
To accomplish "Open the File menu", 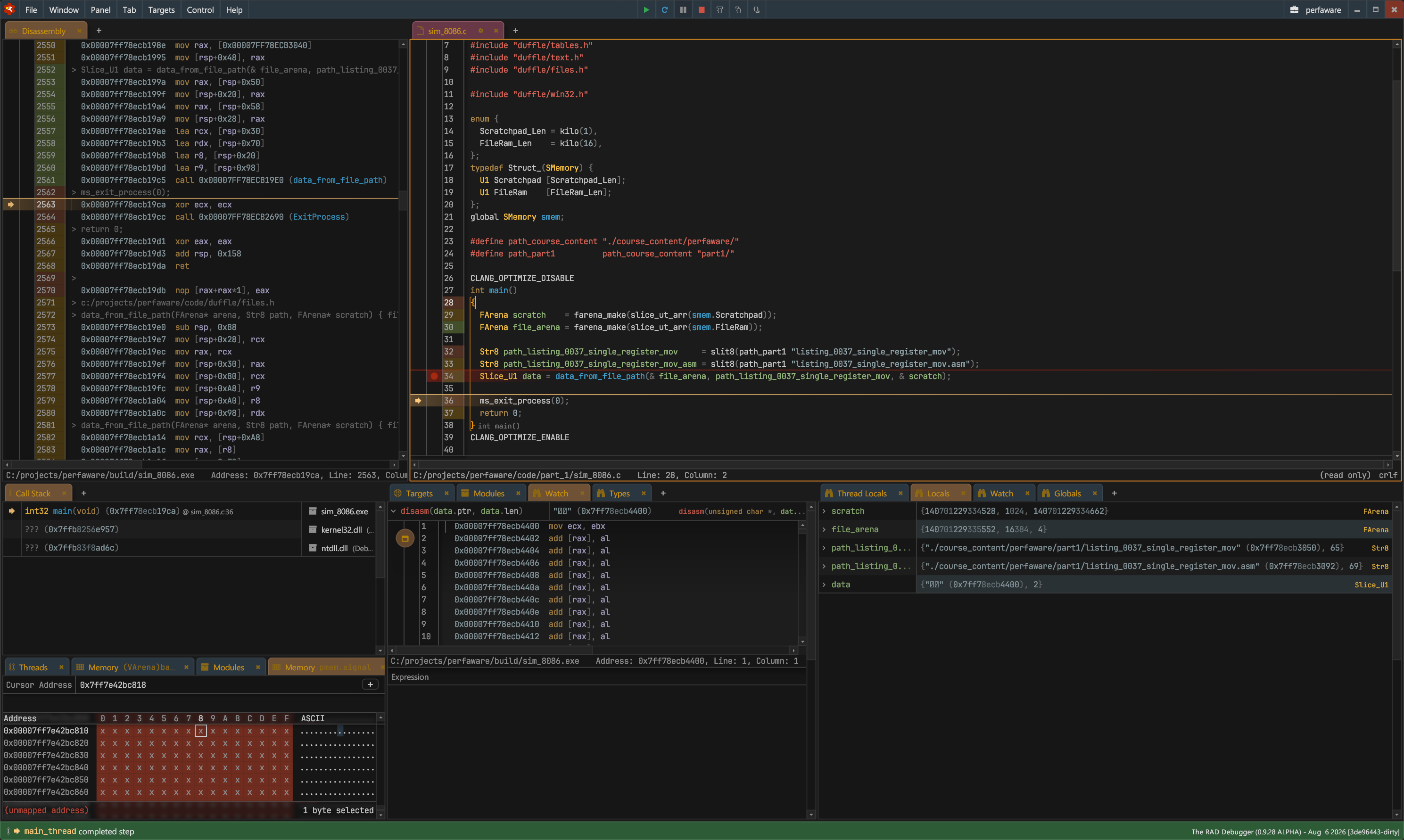I will 31,9.
